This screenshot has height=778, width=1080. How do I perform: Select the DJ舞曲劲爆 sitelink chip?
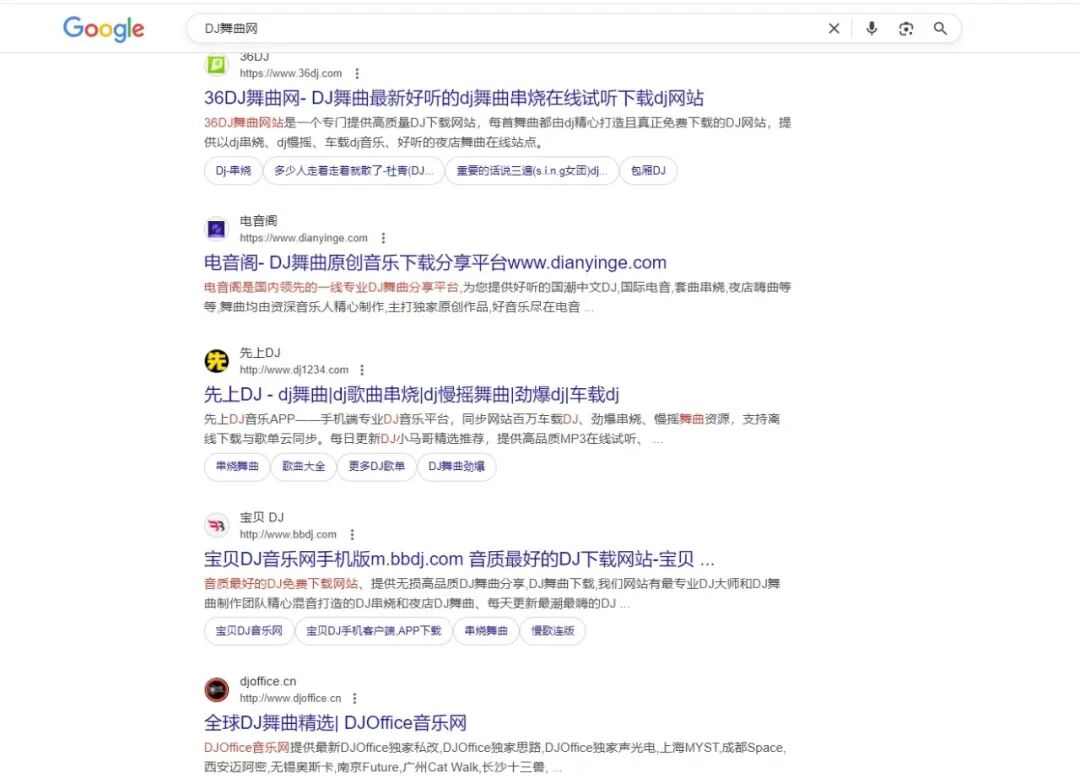coord(456,466)
